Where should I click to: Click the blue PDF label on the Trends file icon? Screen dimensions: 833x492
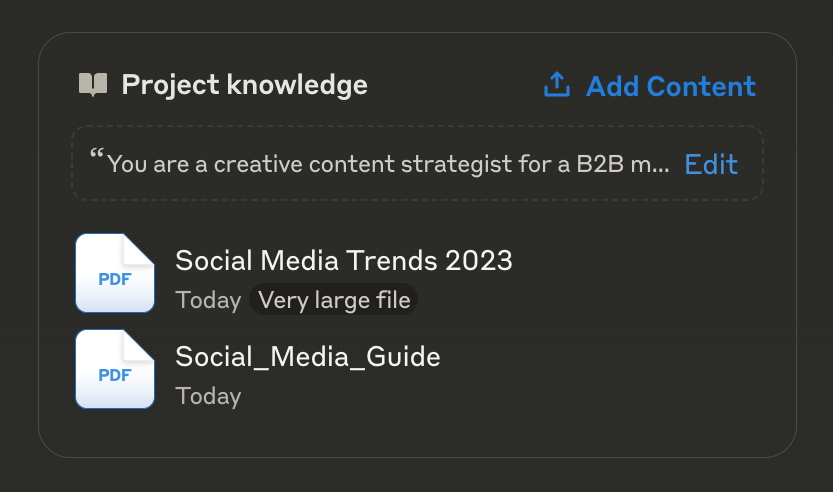(115, 279)
